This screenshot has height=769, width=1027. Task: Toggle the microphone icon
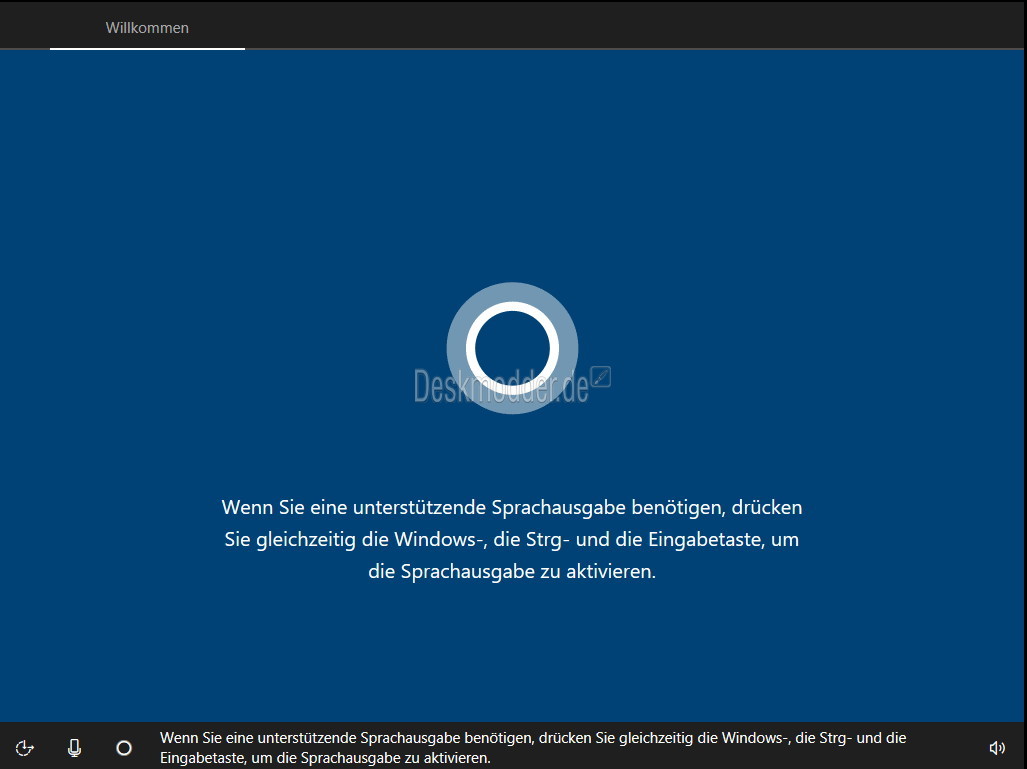75,747
